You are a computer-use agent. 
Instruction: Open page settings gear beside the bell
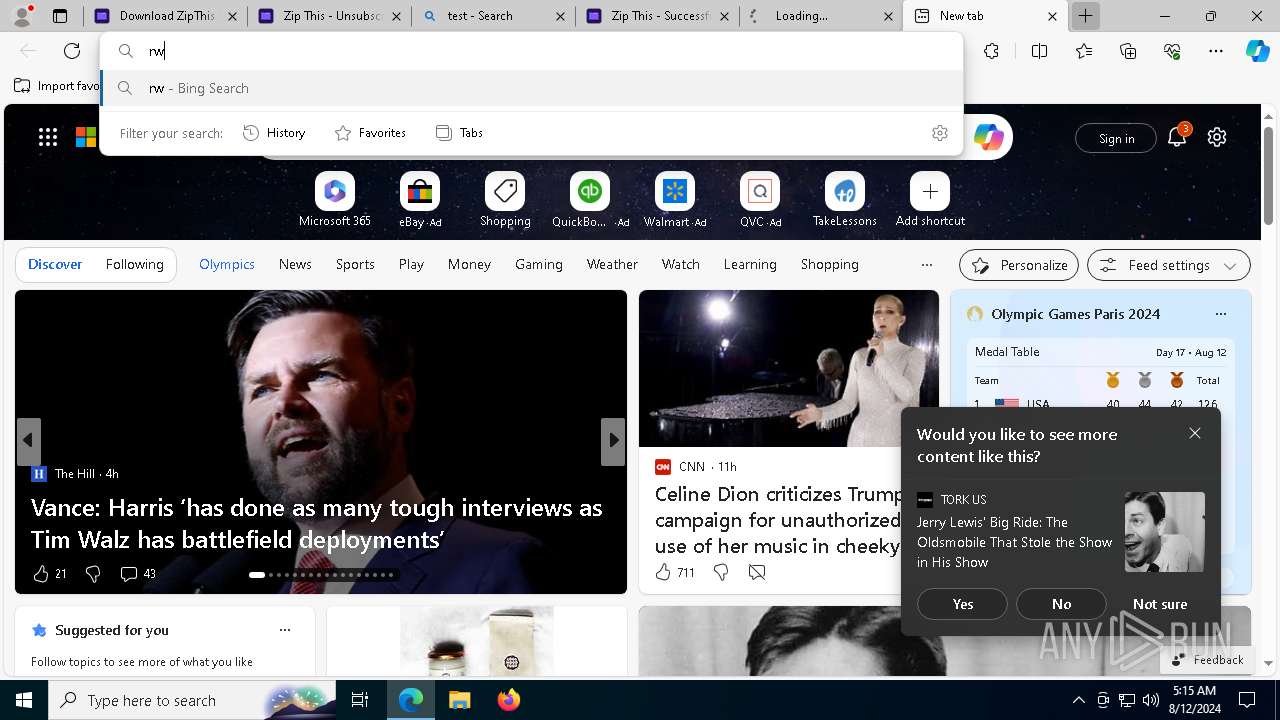(x=1217, y=137)
